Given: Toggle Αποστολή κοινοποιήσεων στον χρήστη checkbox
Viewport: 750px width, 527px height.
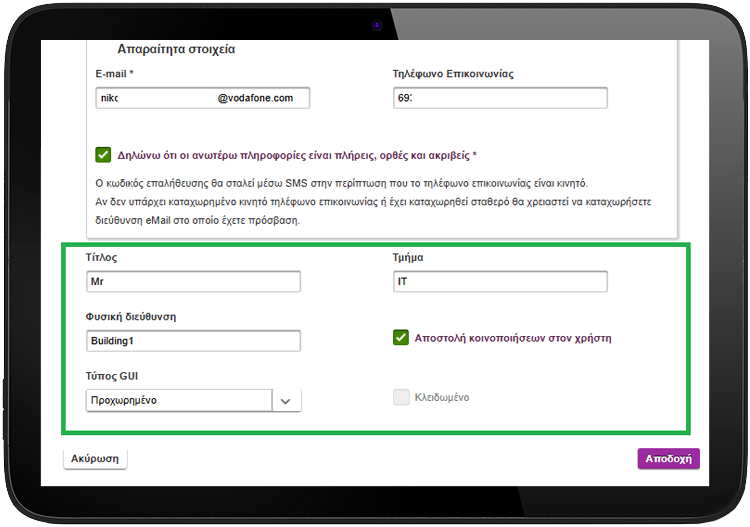Looking at the screenshot, I should [401, 338].
